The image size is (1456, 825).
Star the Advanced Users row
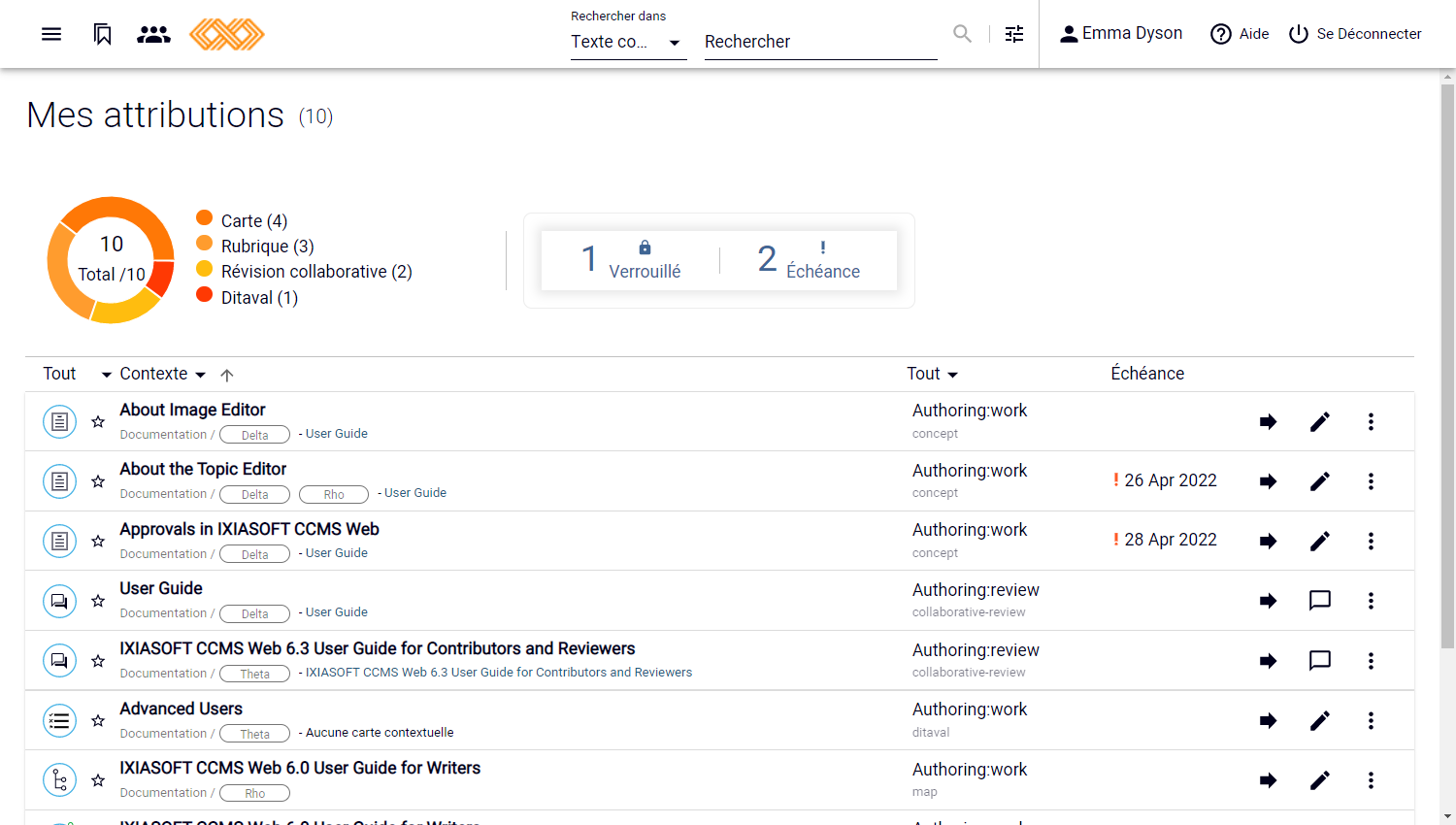pyautogui.click(x=98, y=720)
